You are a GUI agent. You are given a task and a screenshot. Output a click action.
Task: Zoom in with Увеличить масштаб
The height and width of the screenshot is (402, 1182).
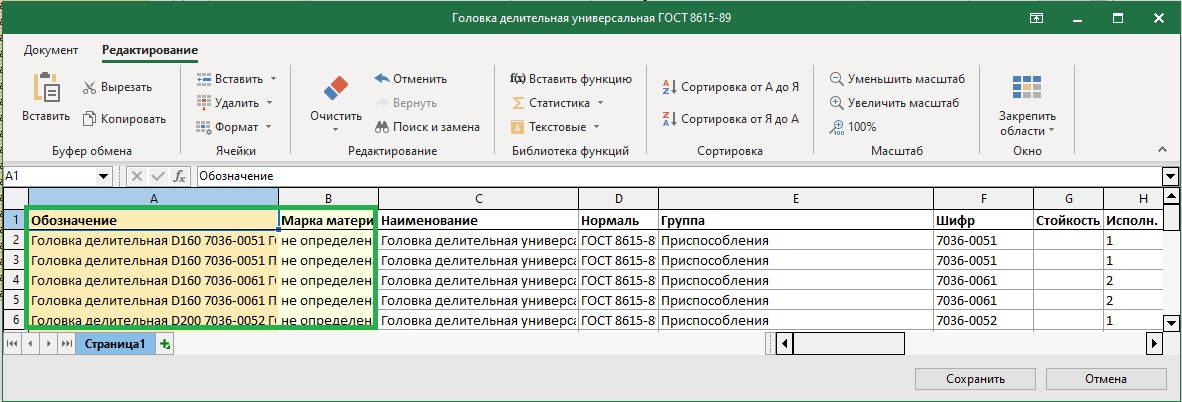click(837, 103)
